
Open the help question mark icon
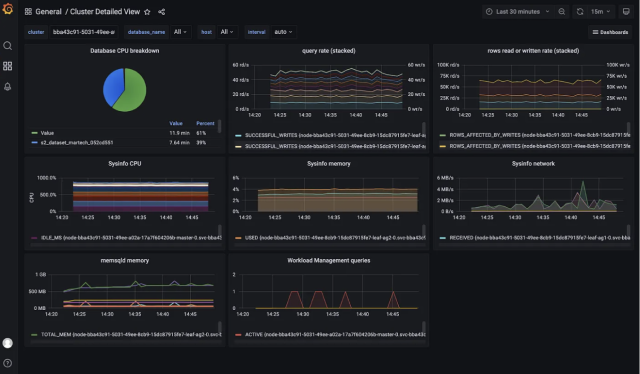click(x=7, y=363)
